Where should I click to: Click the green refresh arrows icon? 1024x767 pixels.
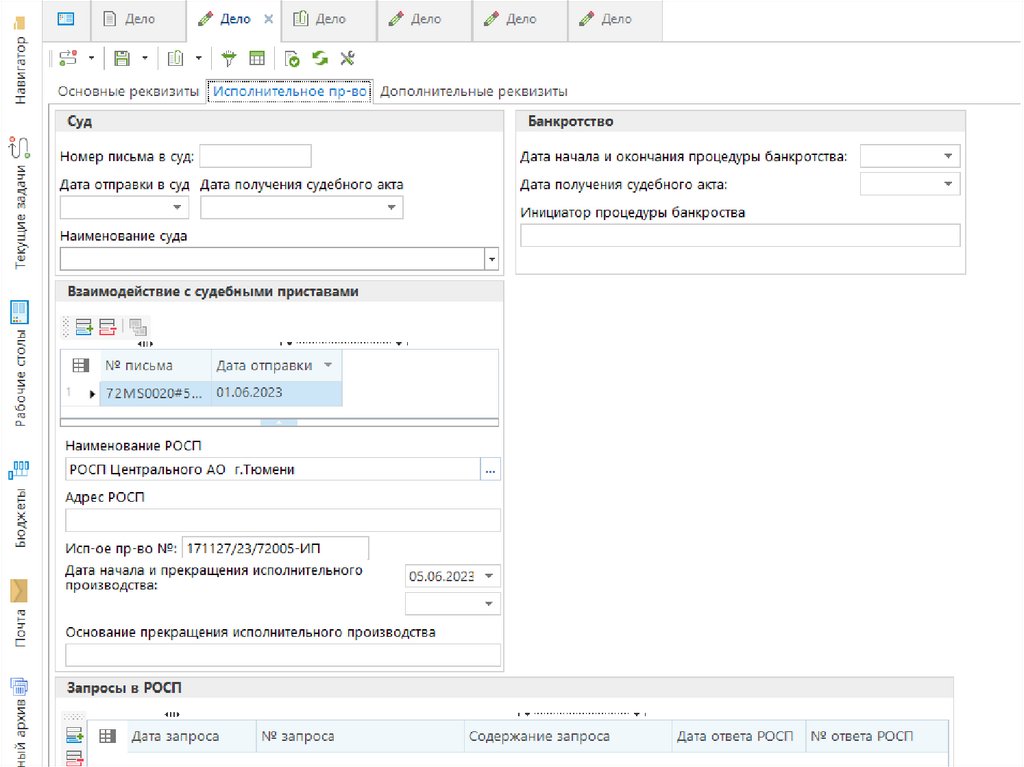320,58
